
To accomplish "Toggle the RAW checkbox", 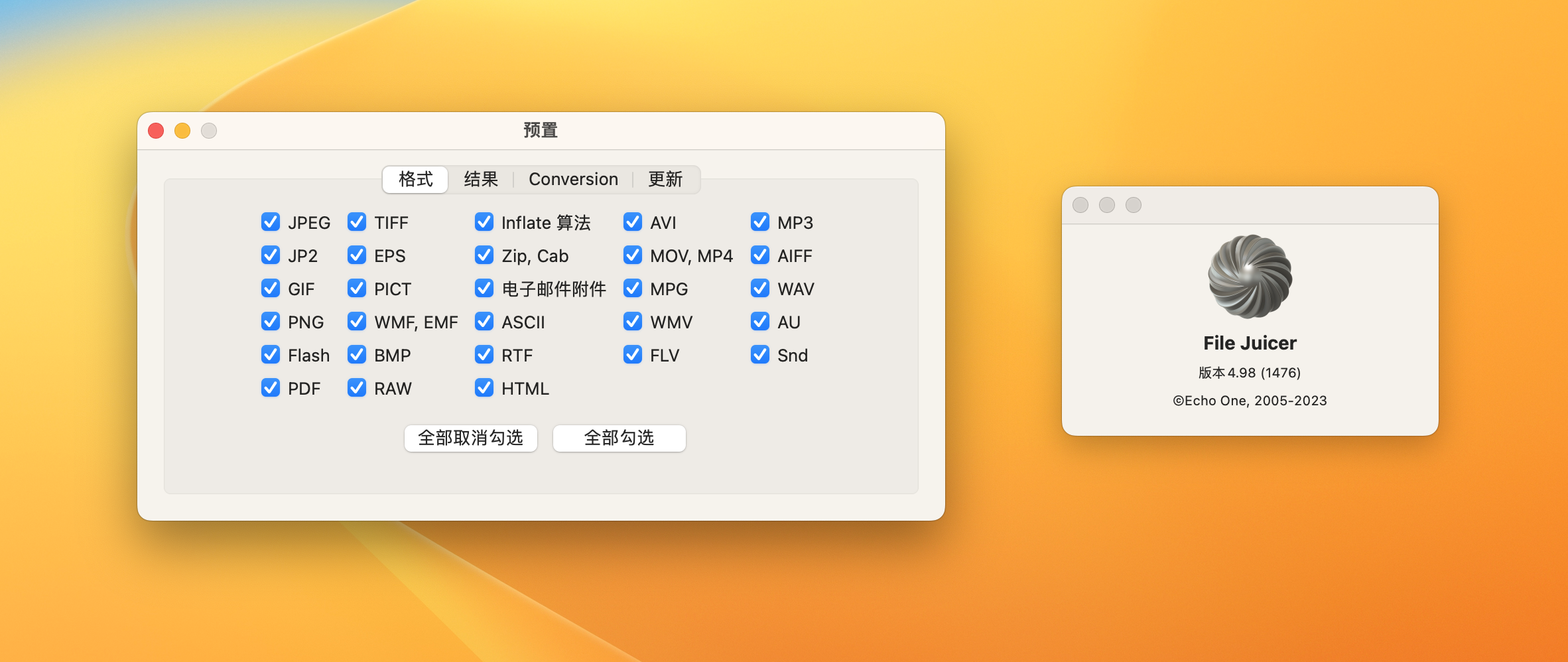I will tap(357, 388).
